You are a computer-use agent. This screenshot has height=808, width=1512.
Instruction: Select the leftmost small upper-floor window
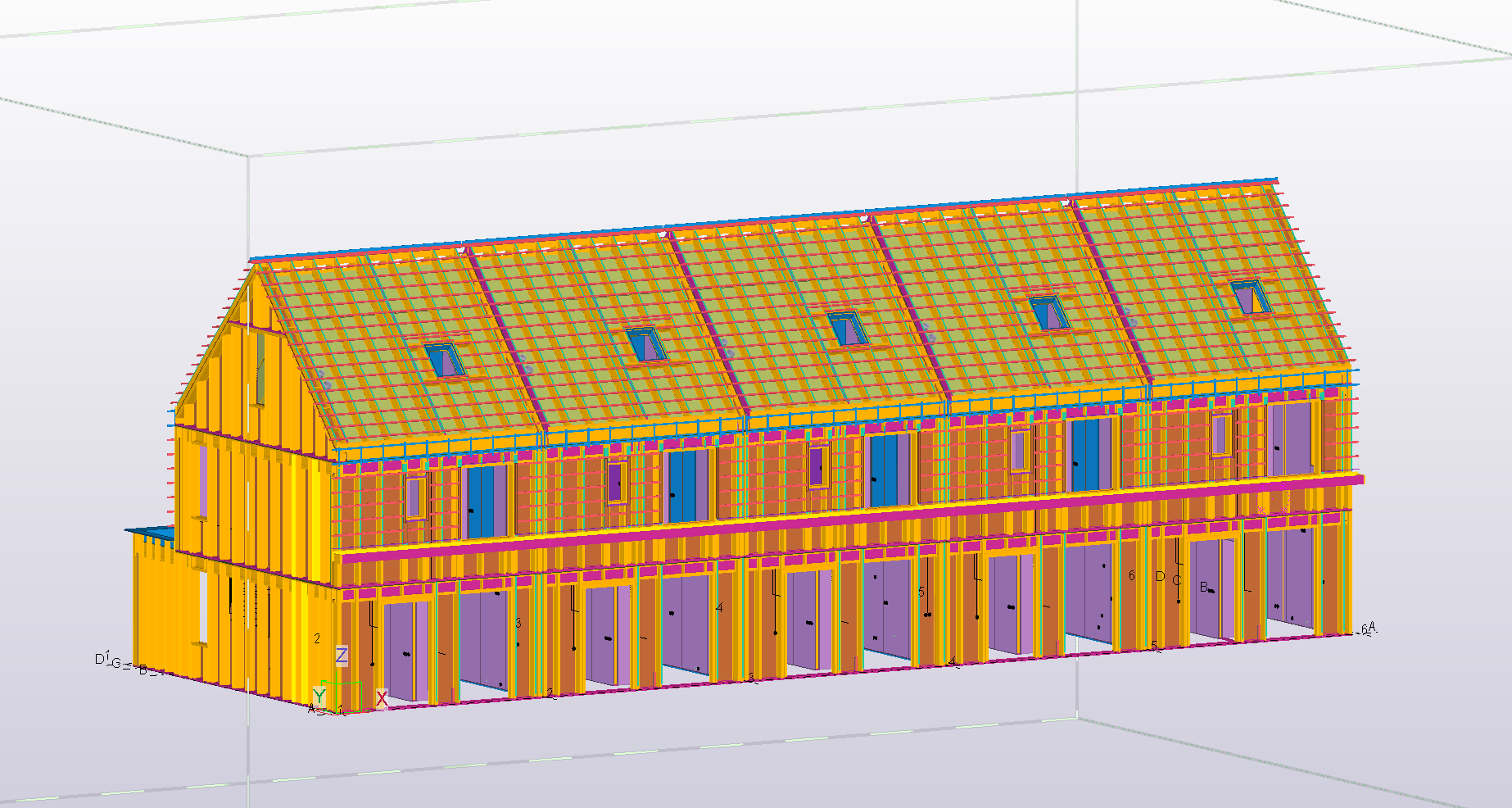point(414,497)
